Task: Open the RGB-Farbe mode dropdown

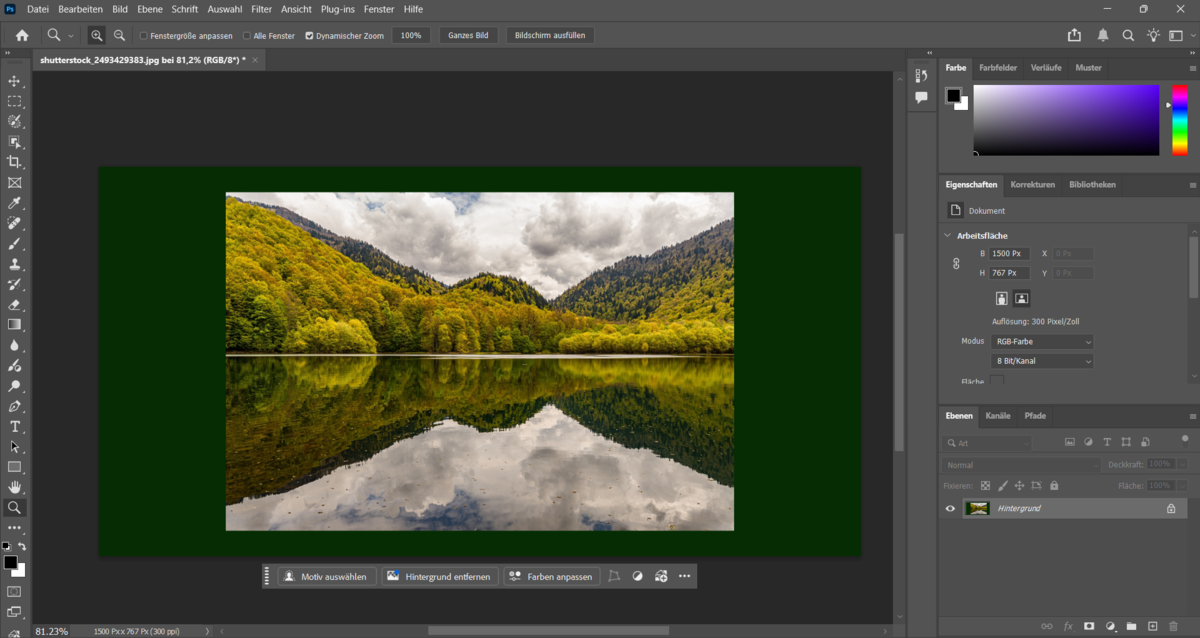Action: tap(1042, 341)
